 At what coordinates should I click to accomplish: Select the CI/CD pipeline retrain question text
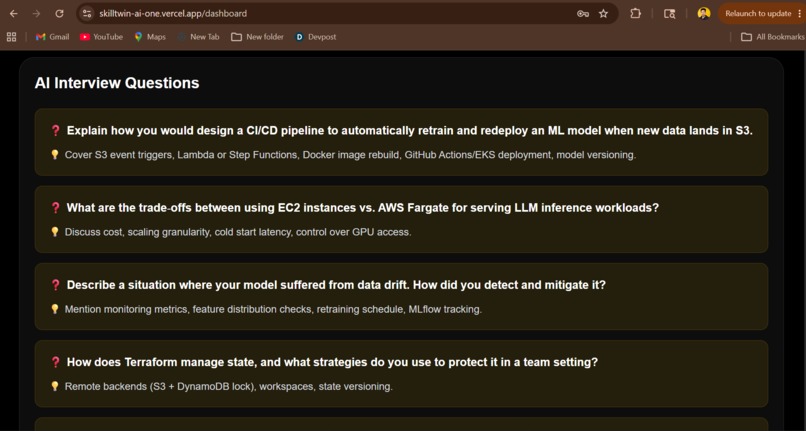(409, 131)
